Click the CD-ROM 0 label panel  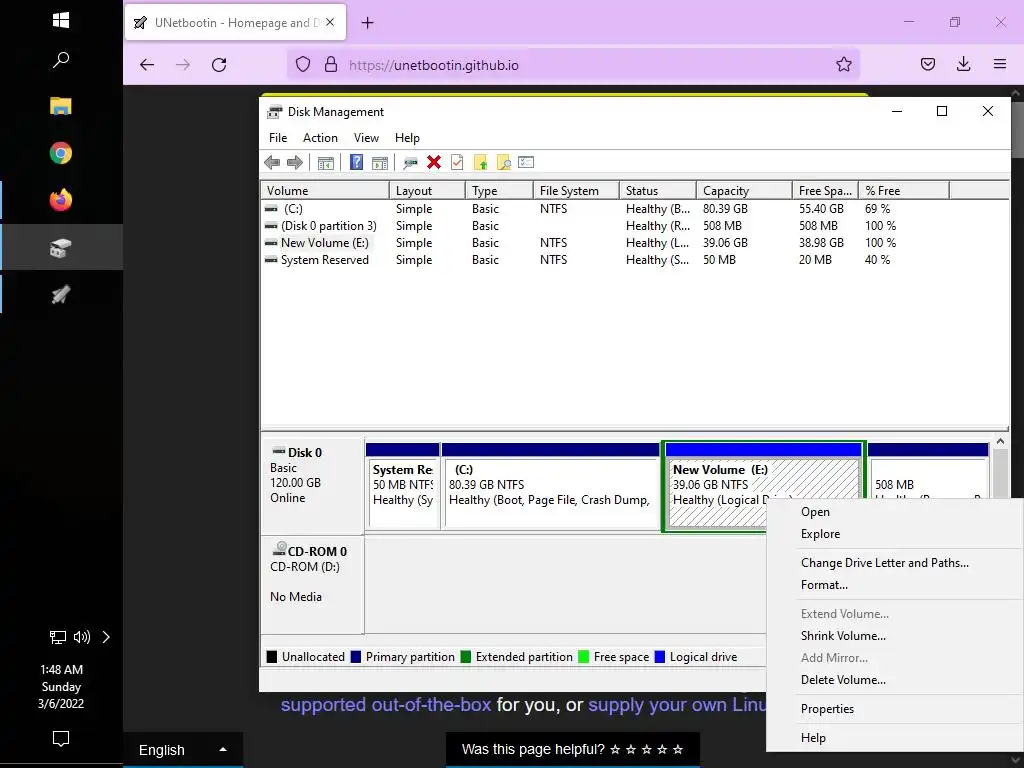(312, 584)
